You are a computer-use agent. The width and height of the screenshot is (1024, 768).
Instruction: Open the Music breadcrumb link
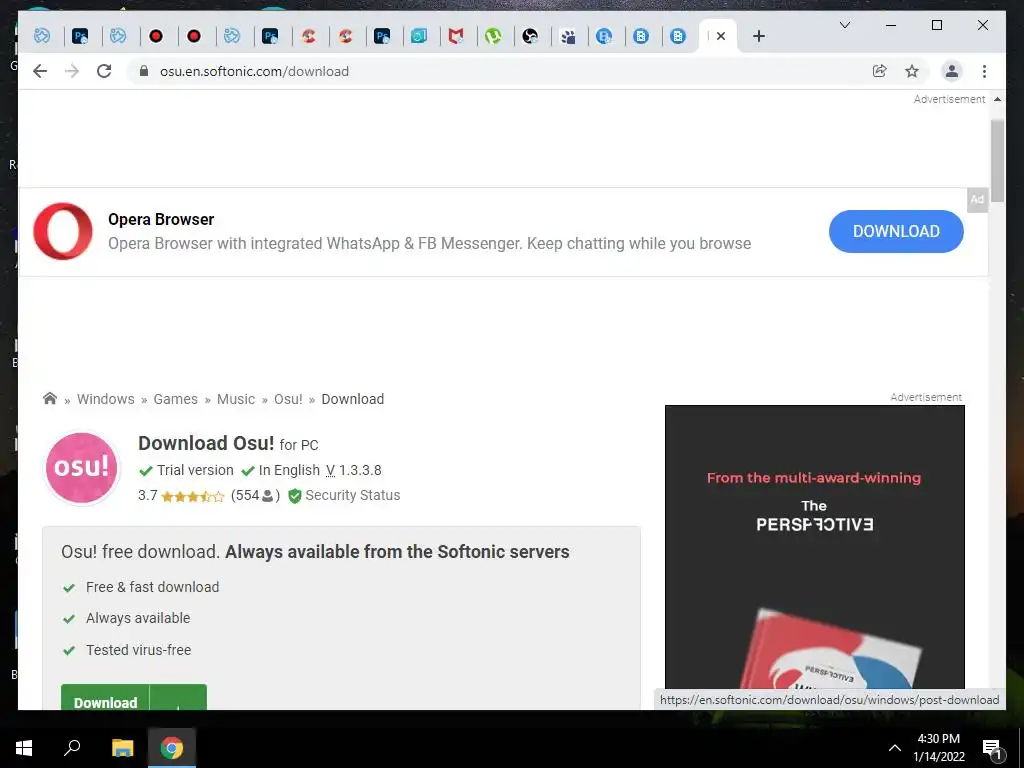[x=236, y=399]
